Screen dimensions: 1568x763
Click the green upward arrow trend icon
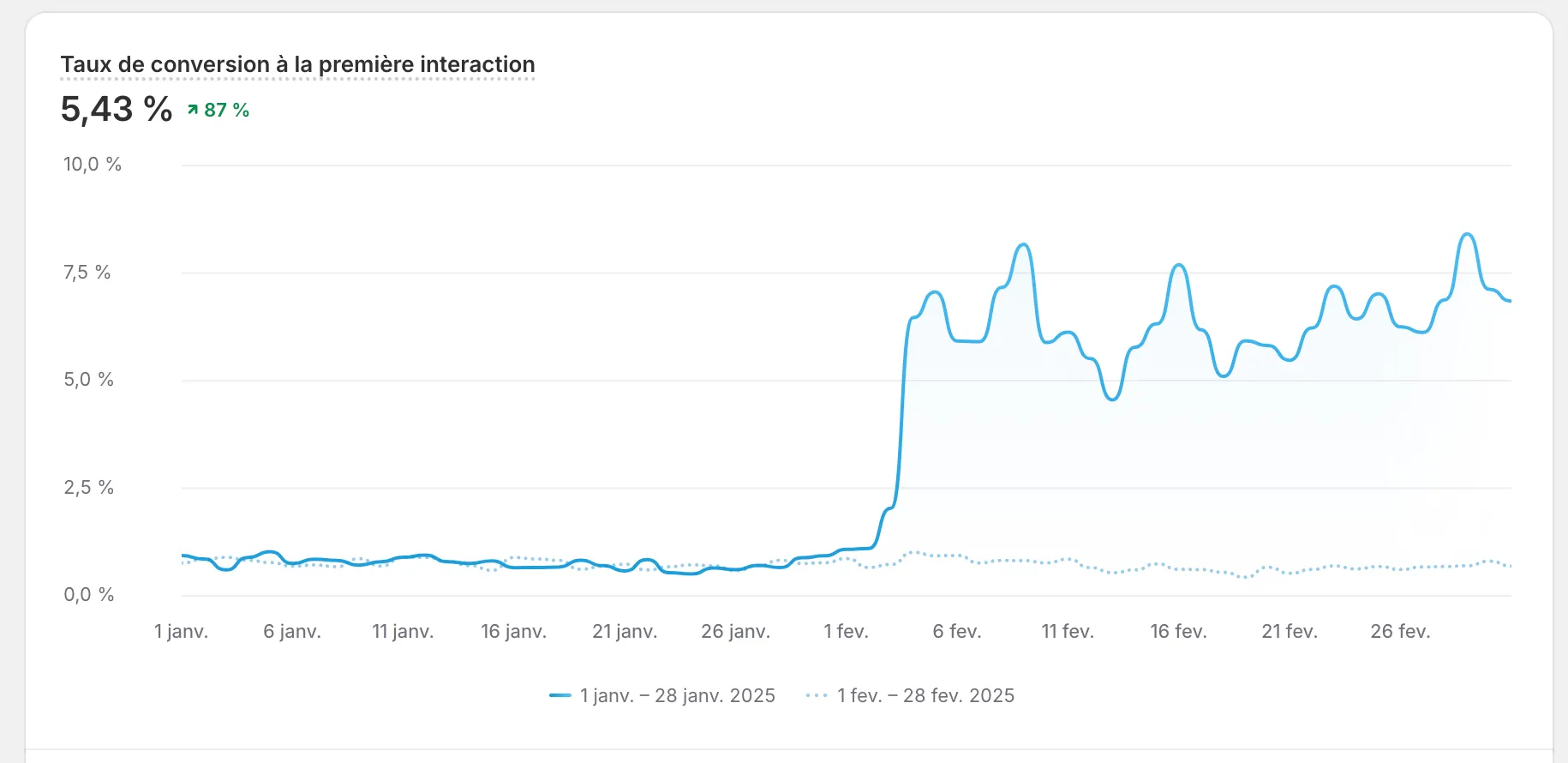(193, 110)
